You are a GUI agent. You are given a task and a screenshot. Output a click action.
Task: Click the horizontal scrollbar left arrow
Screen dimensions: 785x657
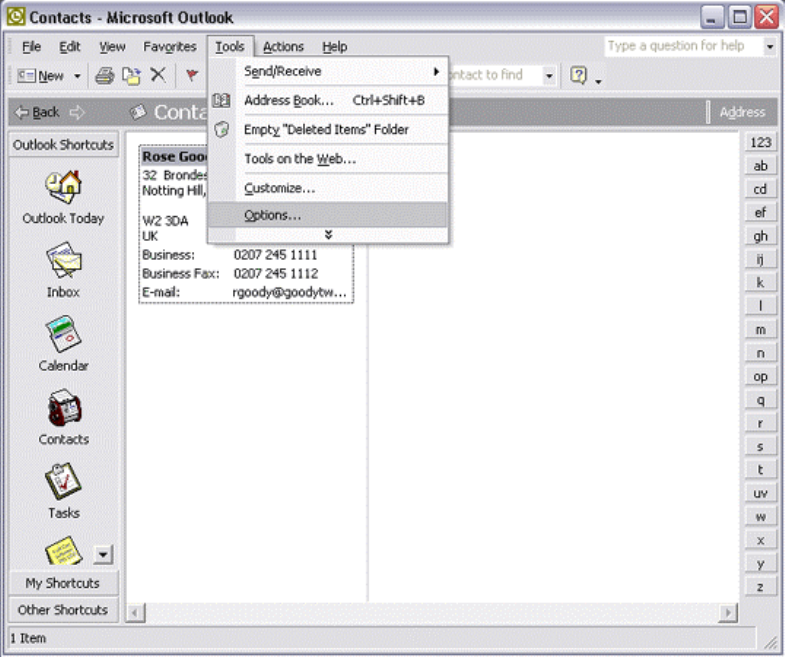pyautogui.click(x=135, y=612)
